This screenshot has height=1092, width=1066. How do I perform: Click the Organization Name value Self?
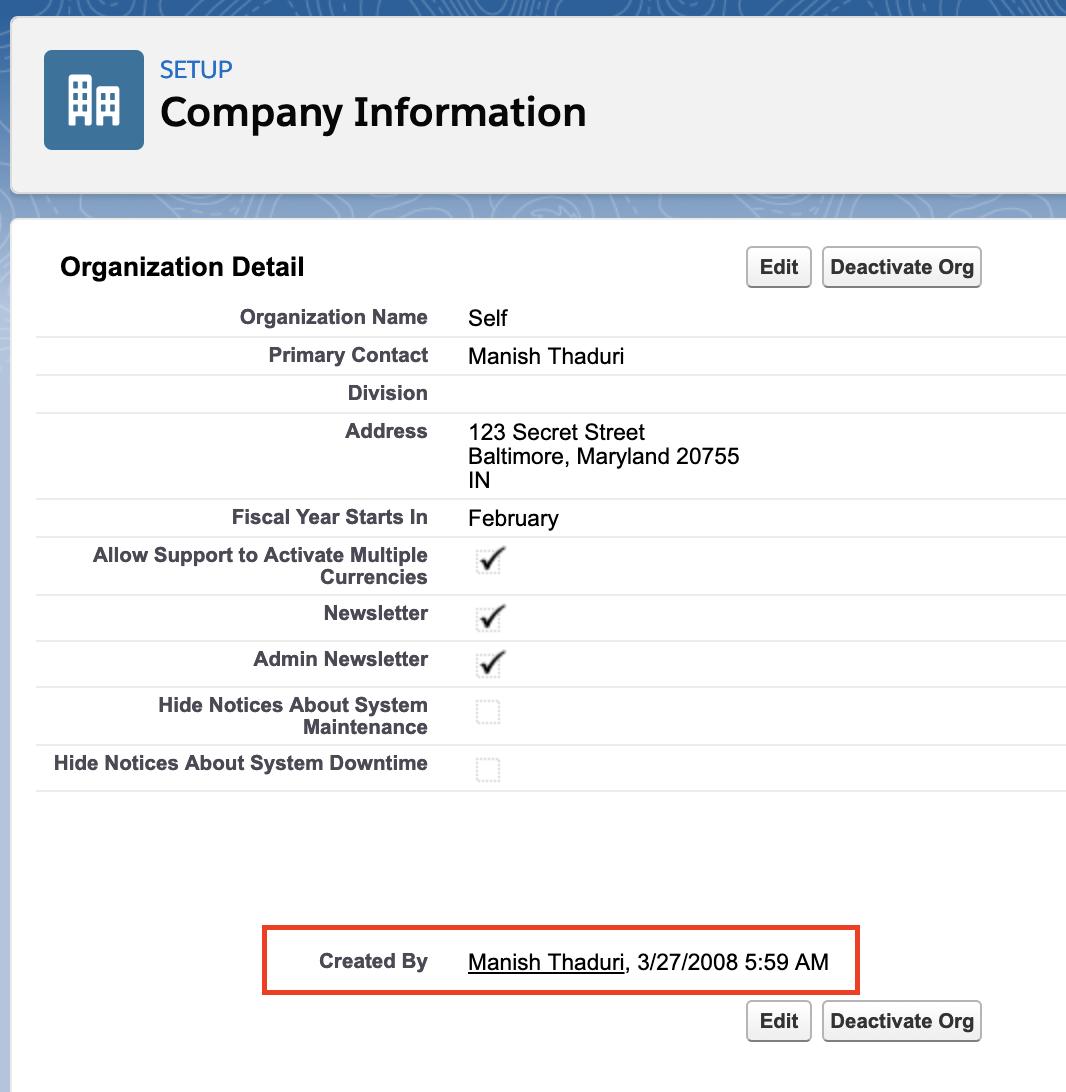click(487, 318)
